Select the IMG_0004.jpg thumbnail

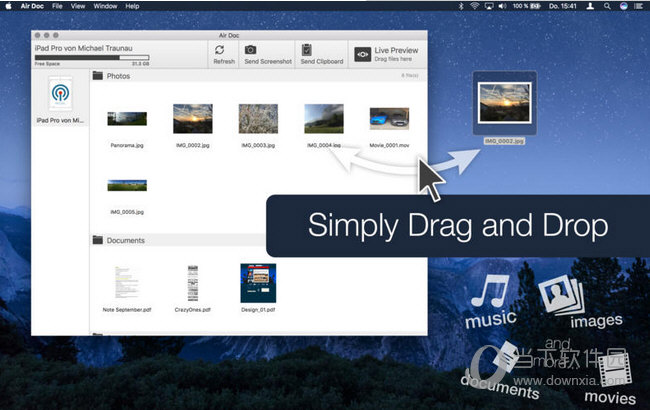point(324,119)
